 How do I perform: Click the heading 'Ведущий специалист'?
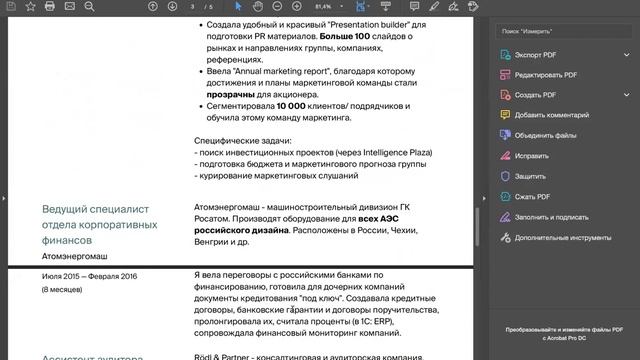pos(96,209)
